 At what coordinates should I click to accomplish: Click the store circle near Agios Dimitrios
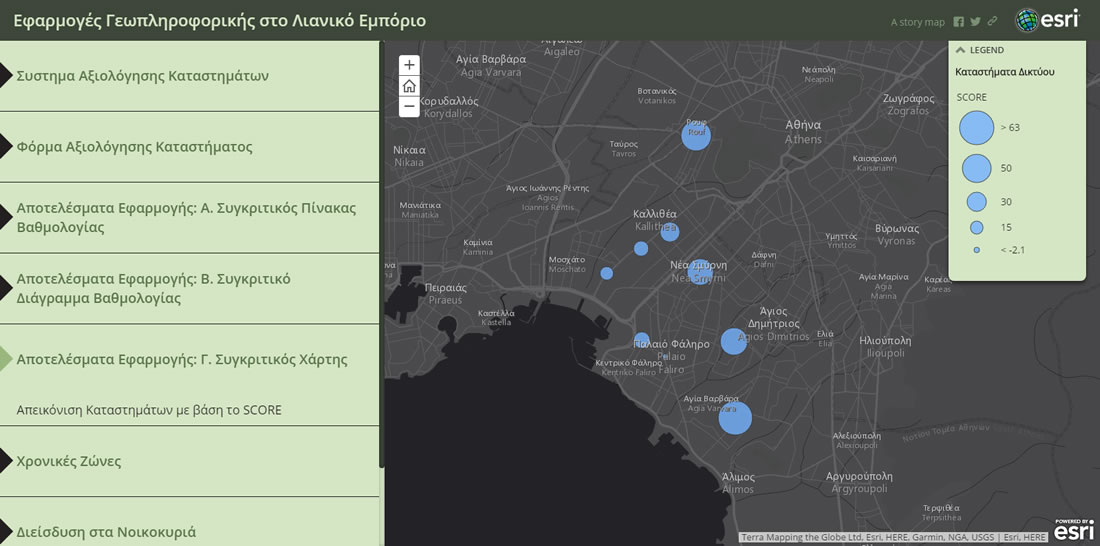tap(734, 341)
